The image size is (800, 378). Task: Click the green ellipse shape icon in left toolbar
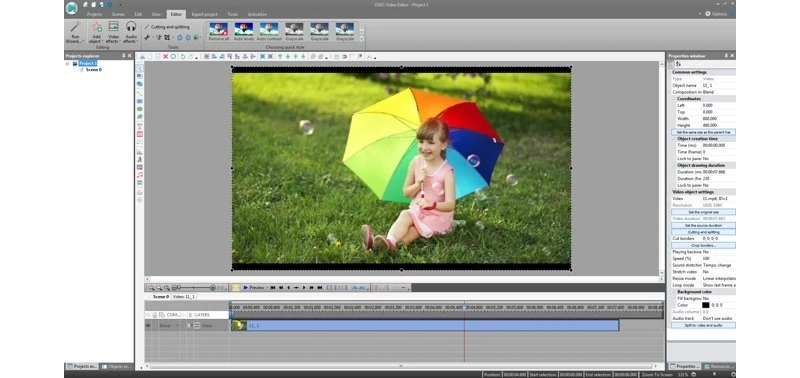[x=140, y=109]
